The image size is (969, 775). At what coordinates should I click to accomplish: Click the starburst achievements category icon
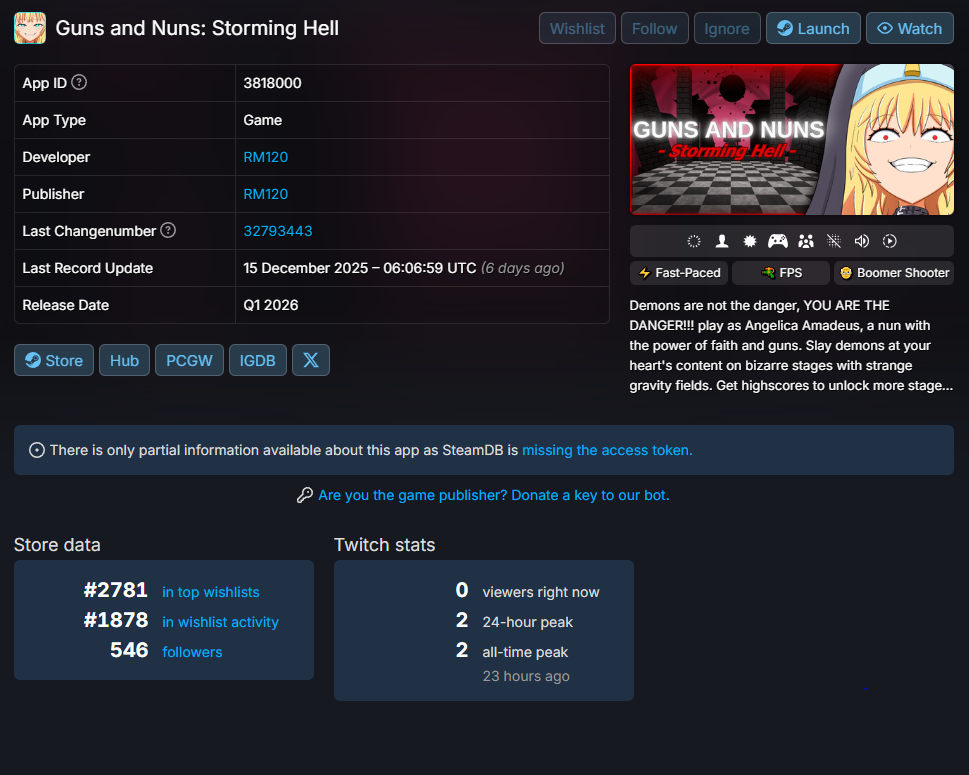[x=750, y=241]
